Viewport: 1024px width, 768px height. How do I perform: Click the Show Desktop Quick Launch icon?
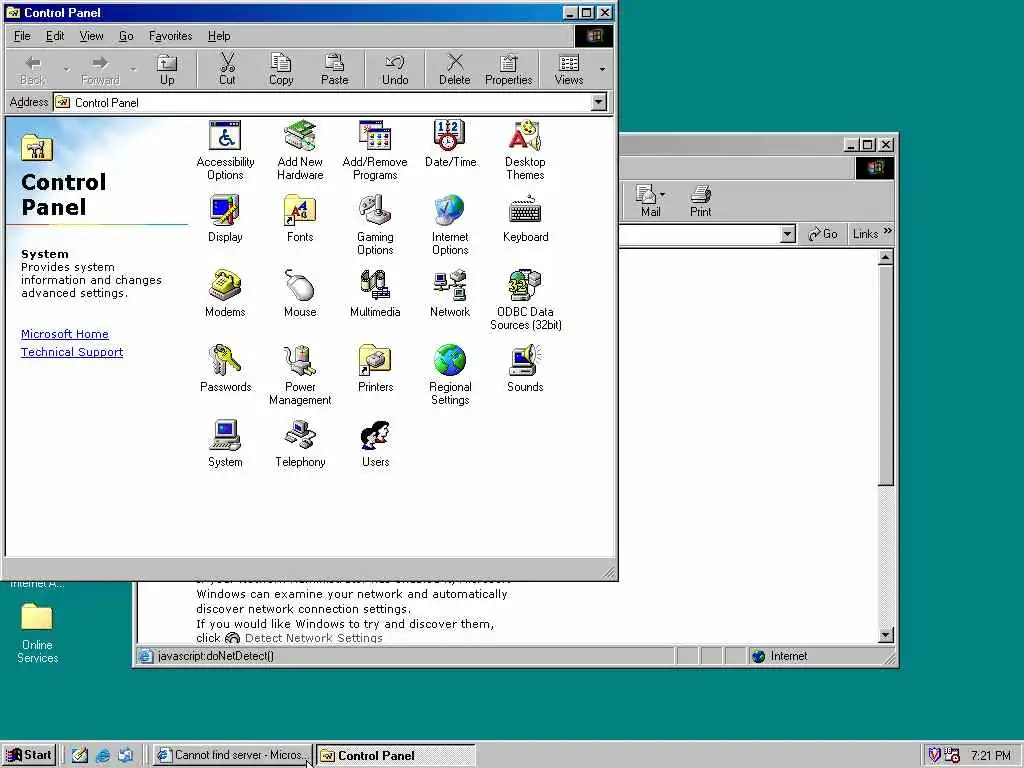[x=79, y=756]
